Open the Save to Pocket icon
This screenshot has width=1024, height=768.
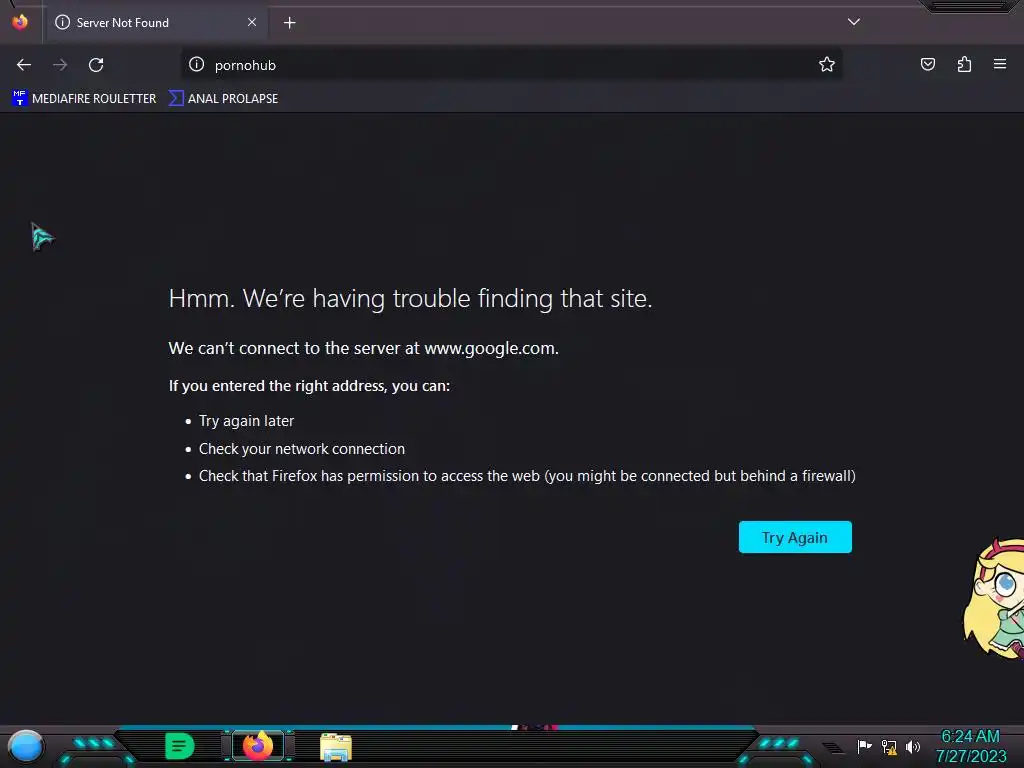coord(927,64)
